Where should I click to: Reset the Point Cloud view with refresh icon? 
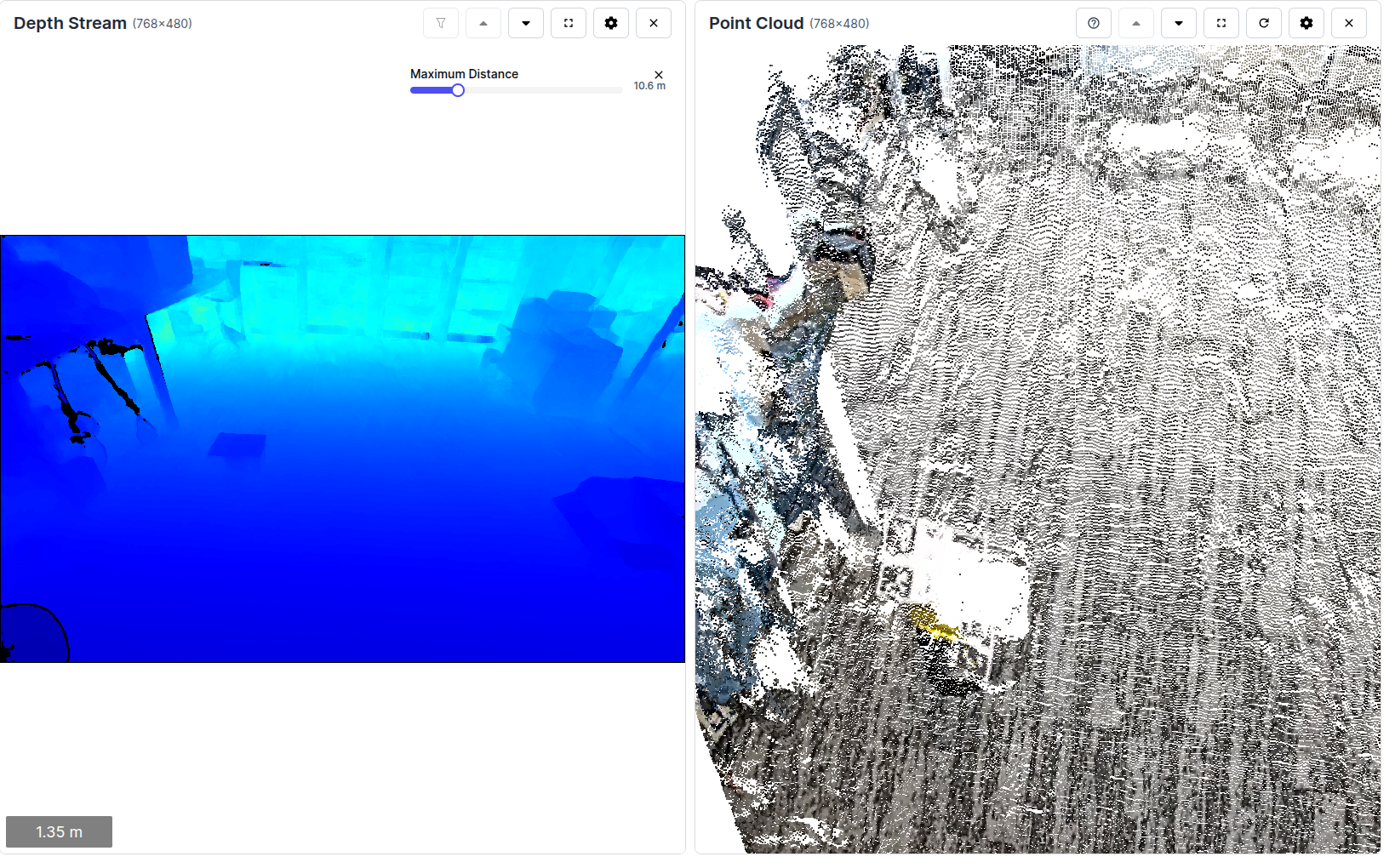click(1264, 23)
